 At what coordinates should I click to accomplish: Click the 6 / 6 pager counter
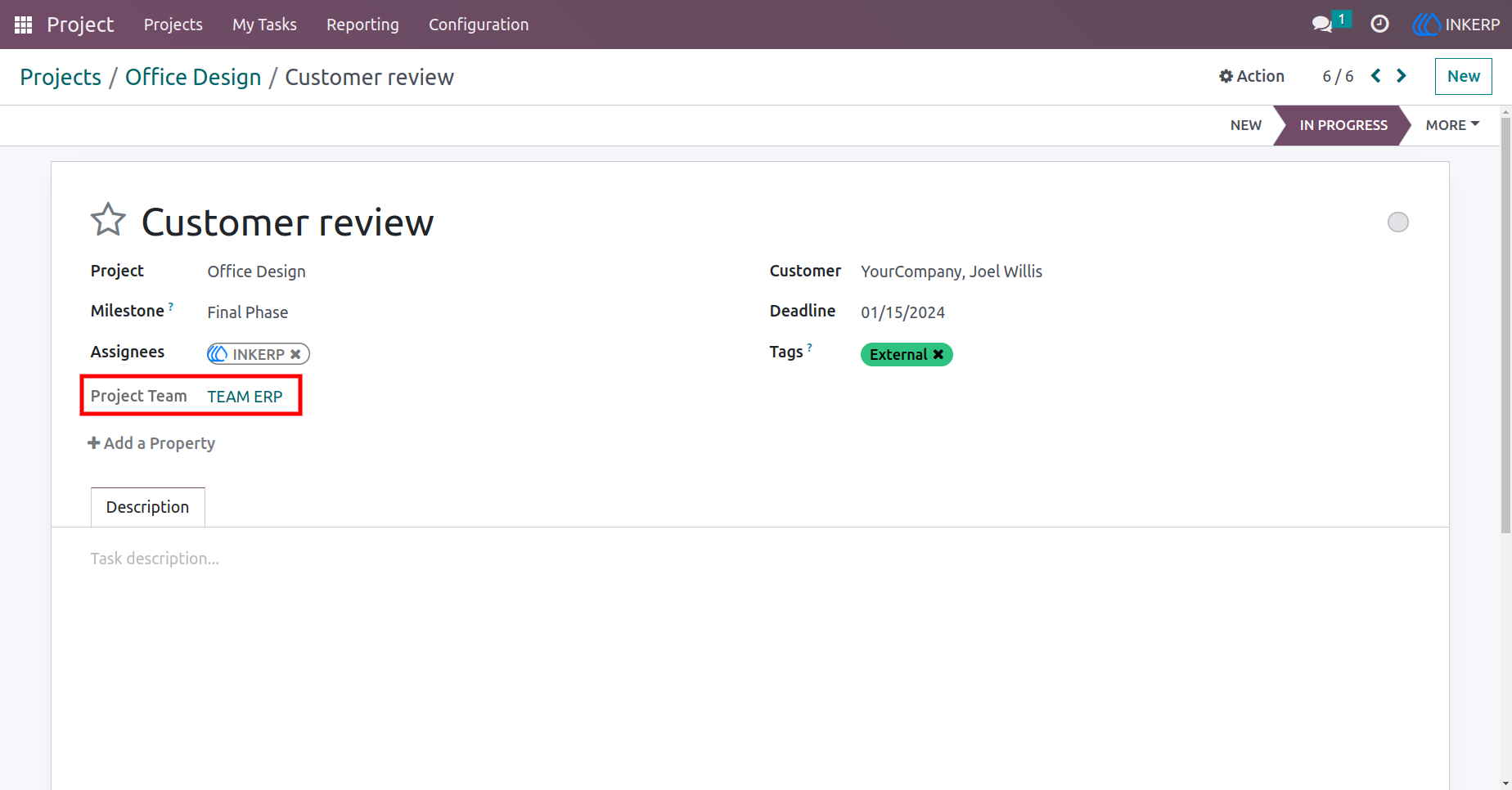coord(1338,76)
